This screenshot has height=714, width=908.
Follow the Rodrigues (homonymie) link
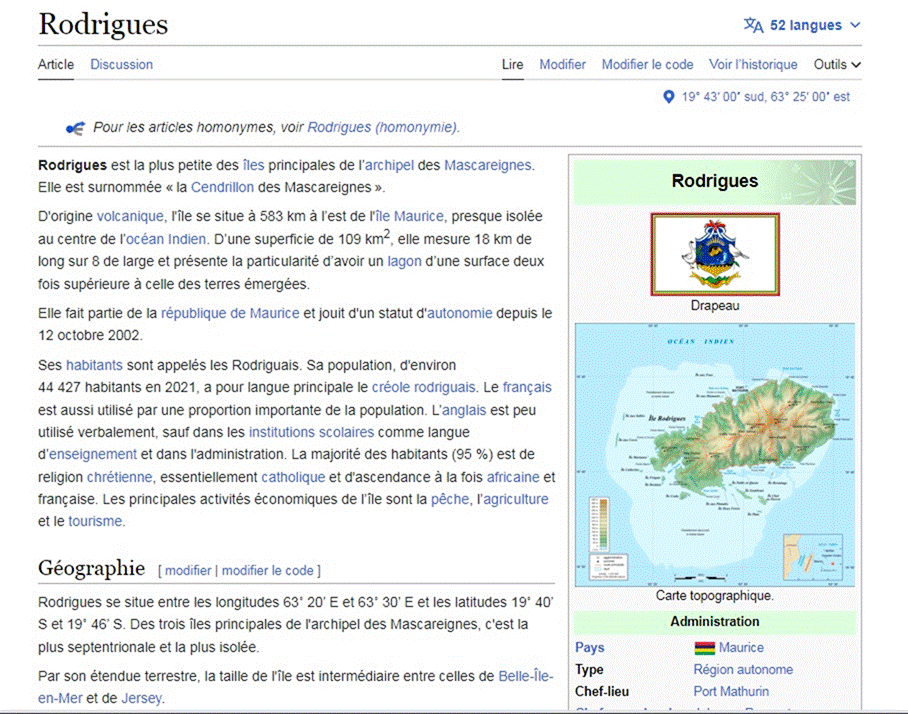(x=383, y=127)
